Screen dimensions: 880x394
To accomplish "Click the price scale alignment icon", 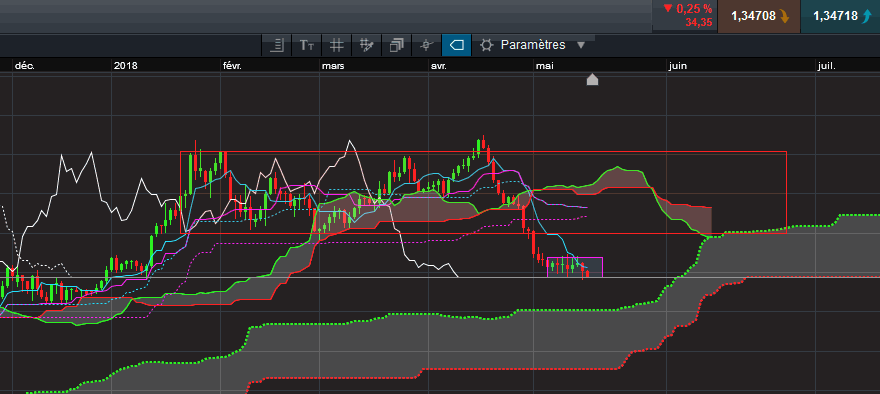I will click(x=277, y=45).
